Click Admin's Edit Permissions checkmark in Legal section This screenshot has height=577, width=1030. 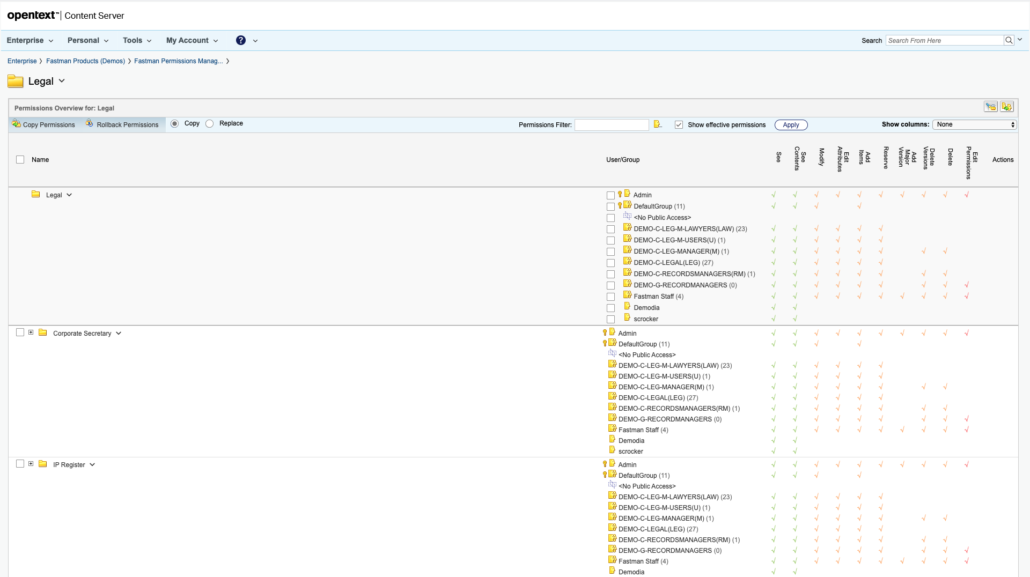[967, 195]
